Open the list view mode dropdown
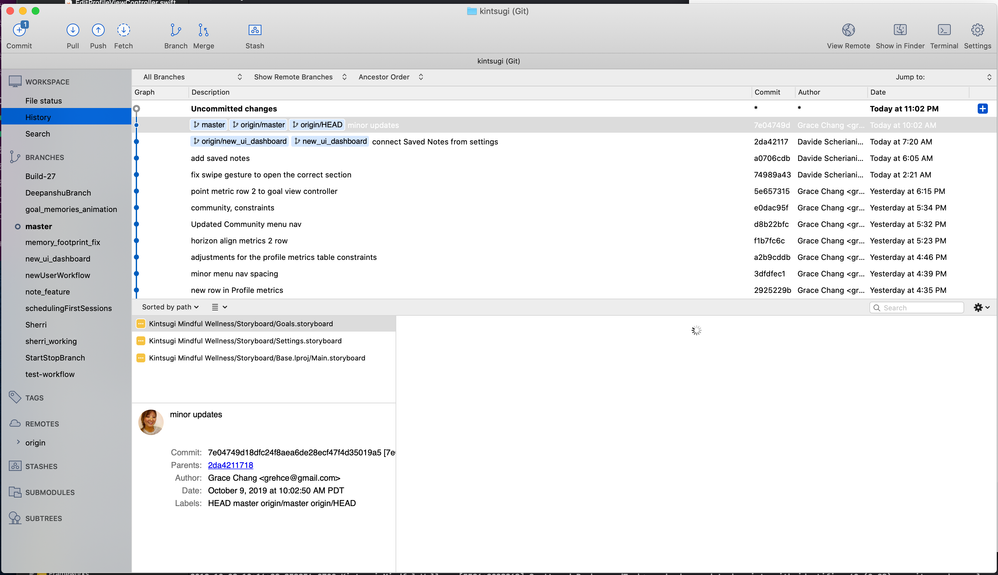Viewport: 998px width, 575px height. coord(219,307)
